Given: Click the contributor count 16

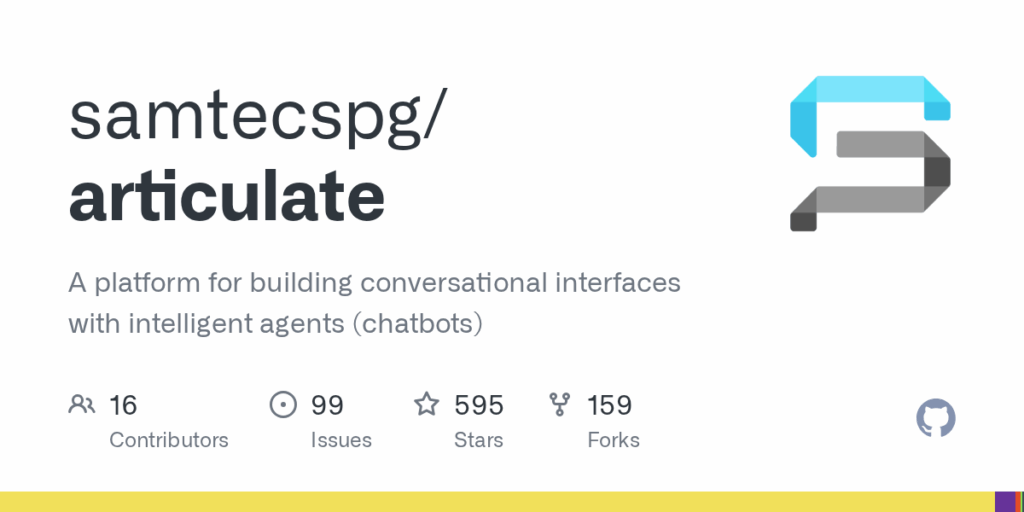Looking at the screenshot, I should click(123, 405).
